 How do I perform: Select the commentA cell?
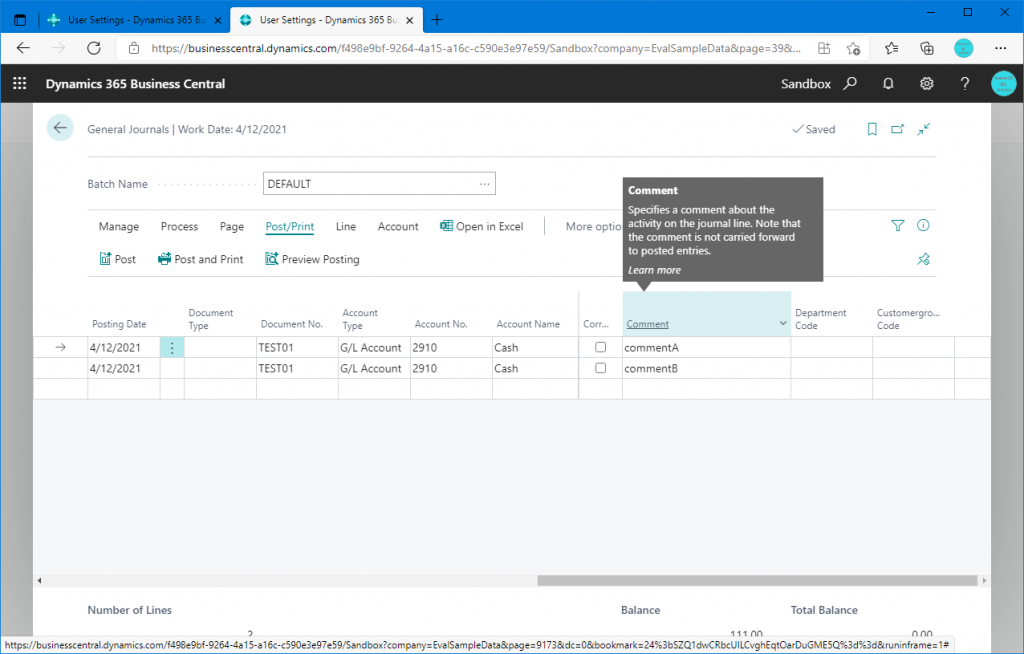tap(706, 348)
